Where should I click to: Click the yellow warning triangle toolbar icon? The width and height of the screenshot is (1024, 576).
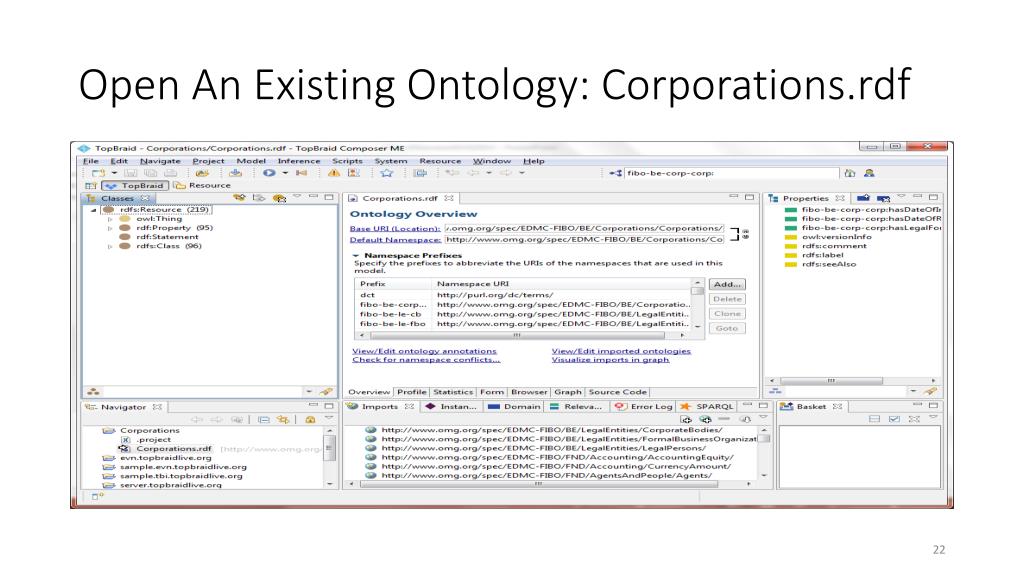(334, 173)
